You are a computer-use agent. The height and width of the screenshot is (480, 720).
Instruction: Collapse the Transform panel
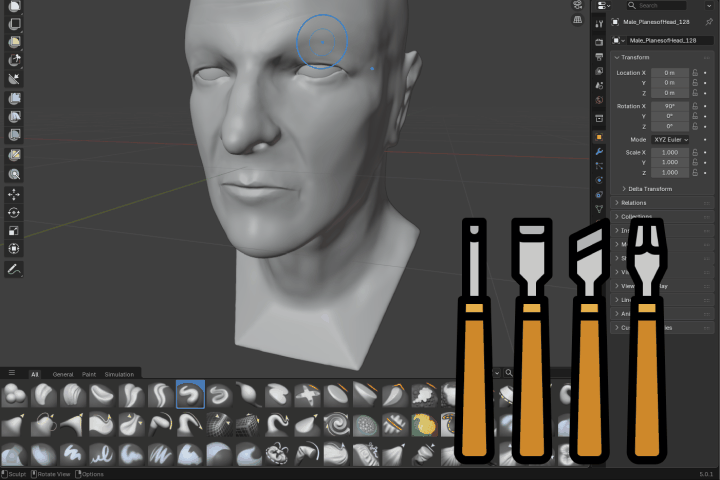click(617, 57)
